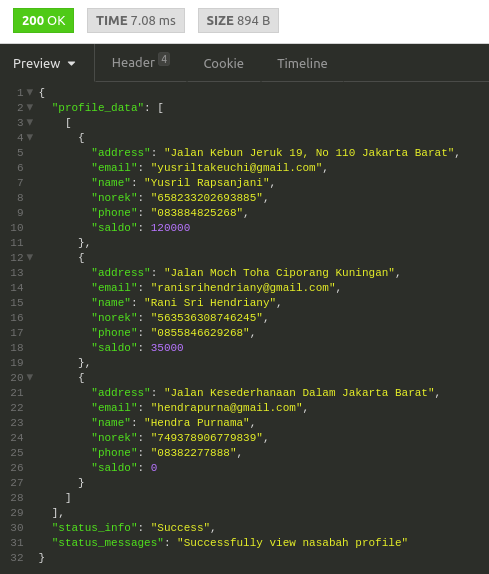489x574 pixels.
Task: Click the saldo value 35000
Action: (167, 348)
